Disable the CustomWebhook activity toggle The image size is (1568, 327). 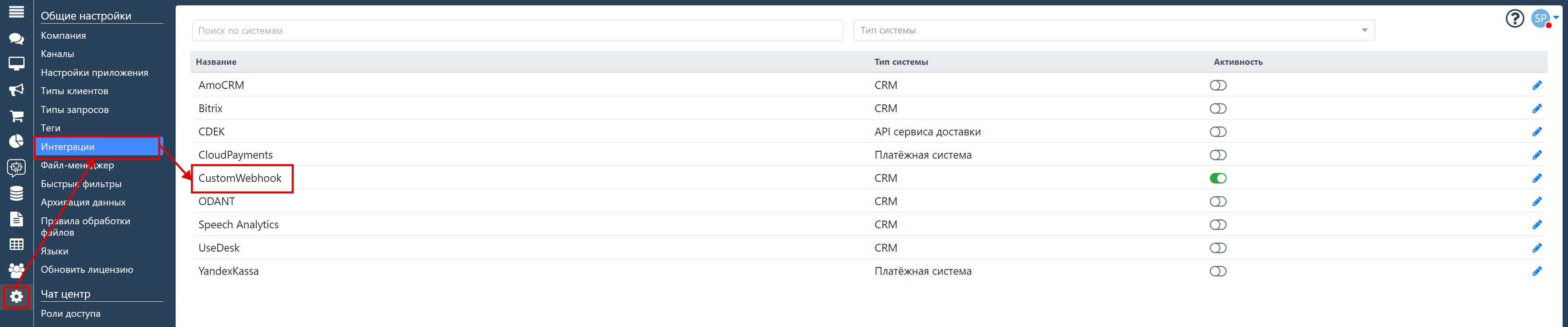tap(1218, 178)
